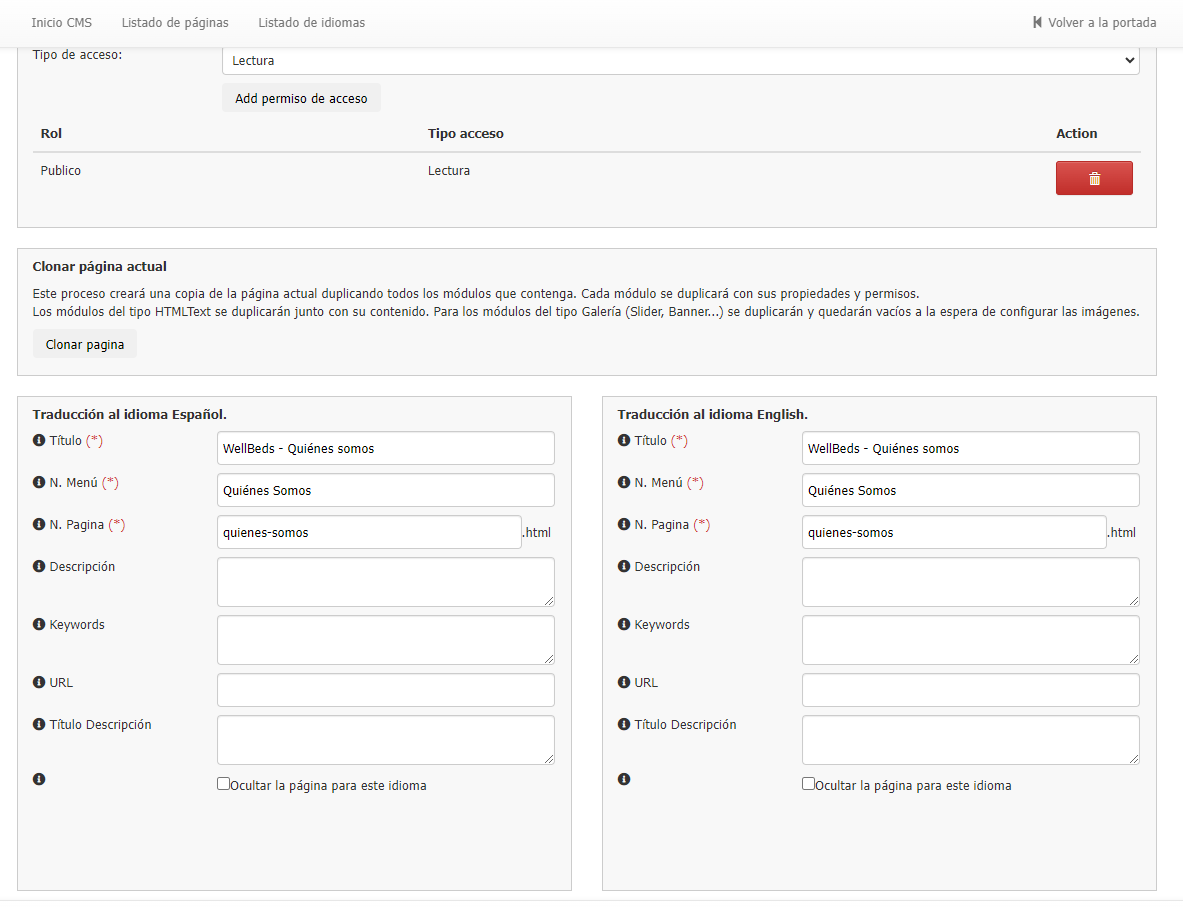1183x907 pixels.
Task: Click the Clonar pagina button
Action: point(84,344)
